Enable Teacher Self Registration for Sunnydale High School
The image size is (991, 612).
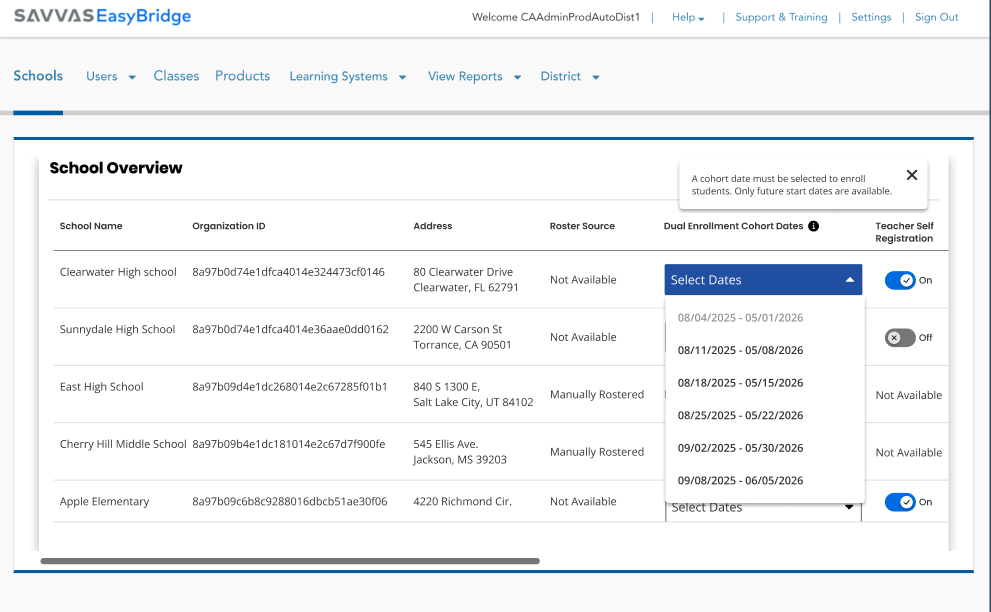point(900,338)
